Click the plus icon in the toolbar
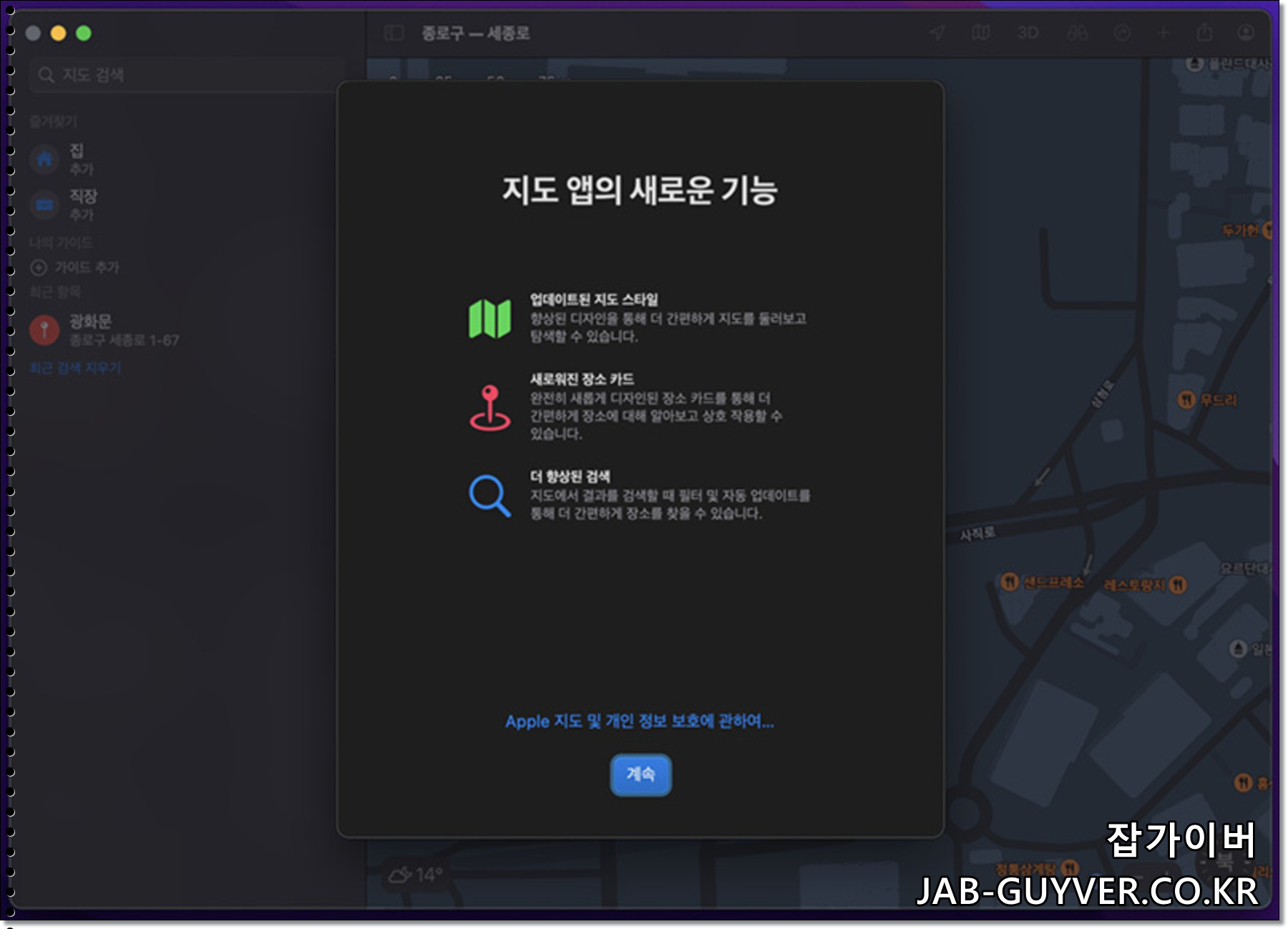The width and height of the screenshot is (1288, 929). [x=1164, y=34]
